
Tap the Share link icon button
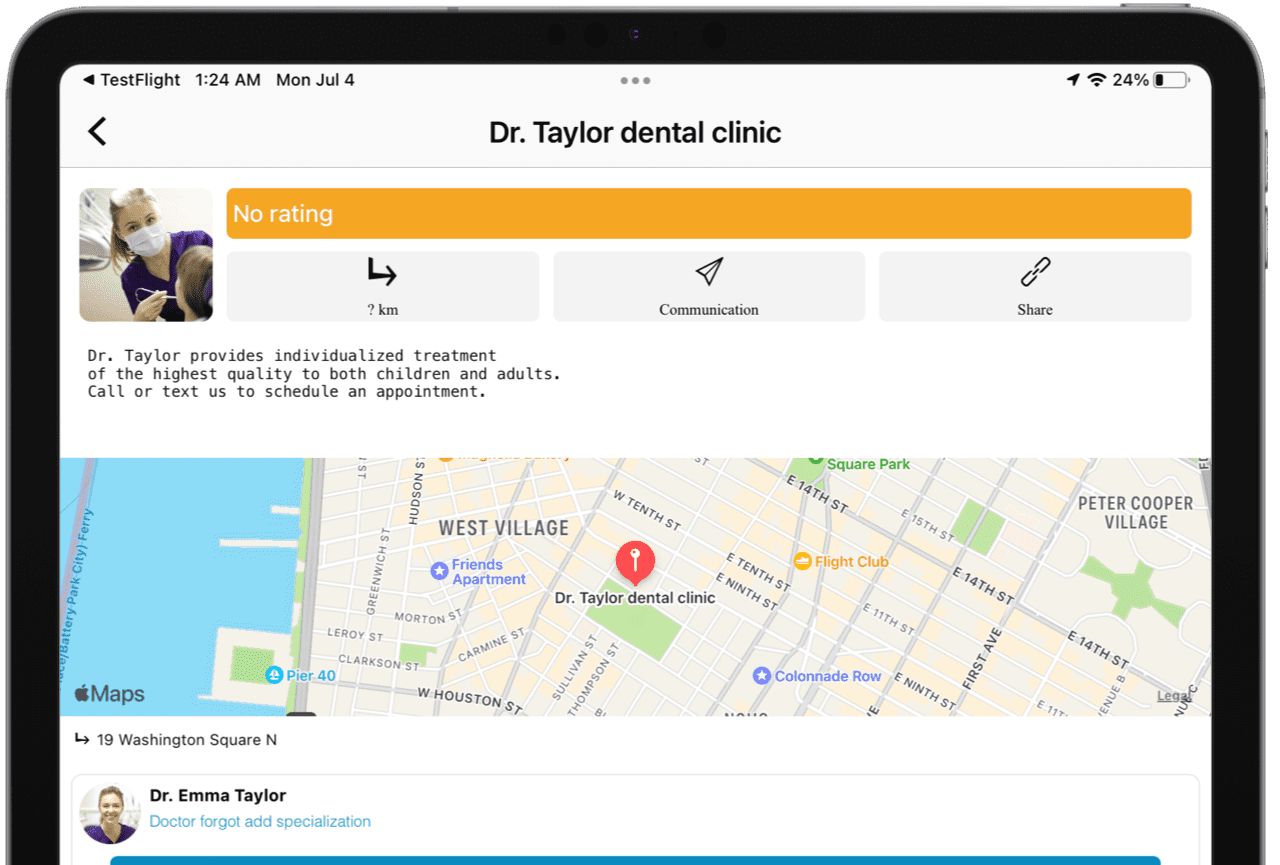1035,286
